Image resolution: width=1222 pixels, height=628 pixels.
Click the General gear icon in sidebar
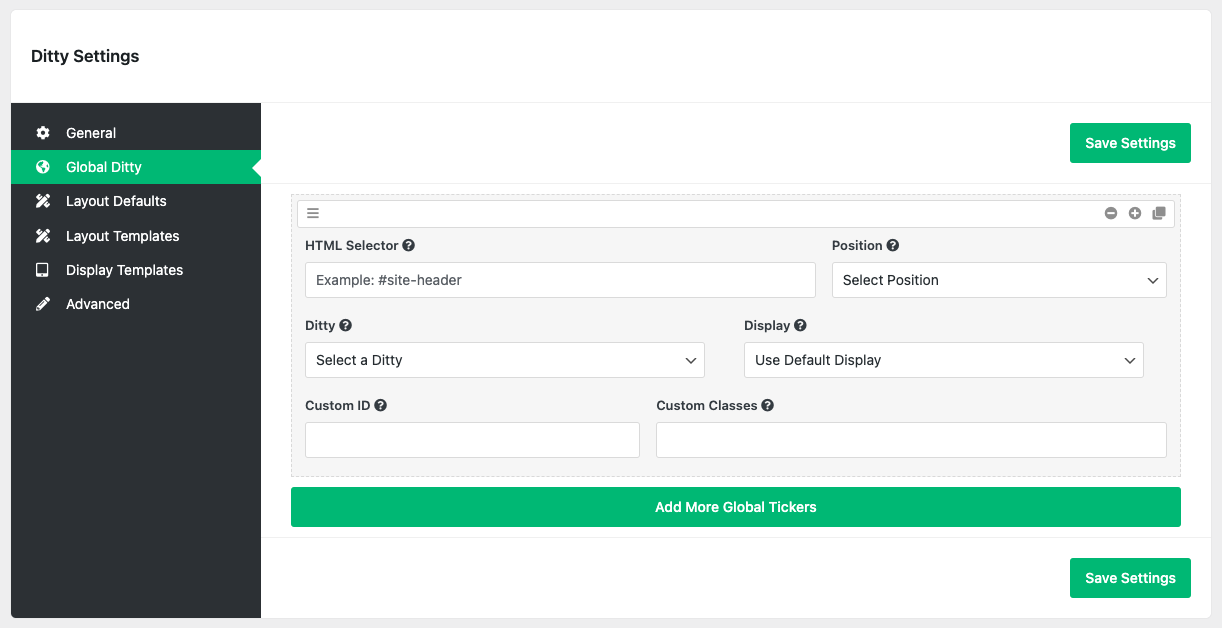tap(43, 133)
